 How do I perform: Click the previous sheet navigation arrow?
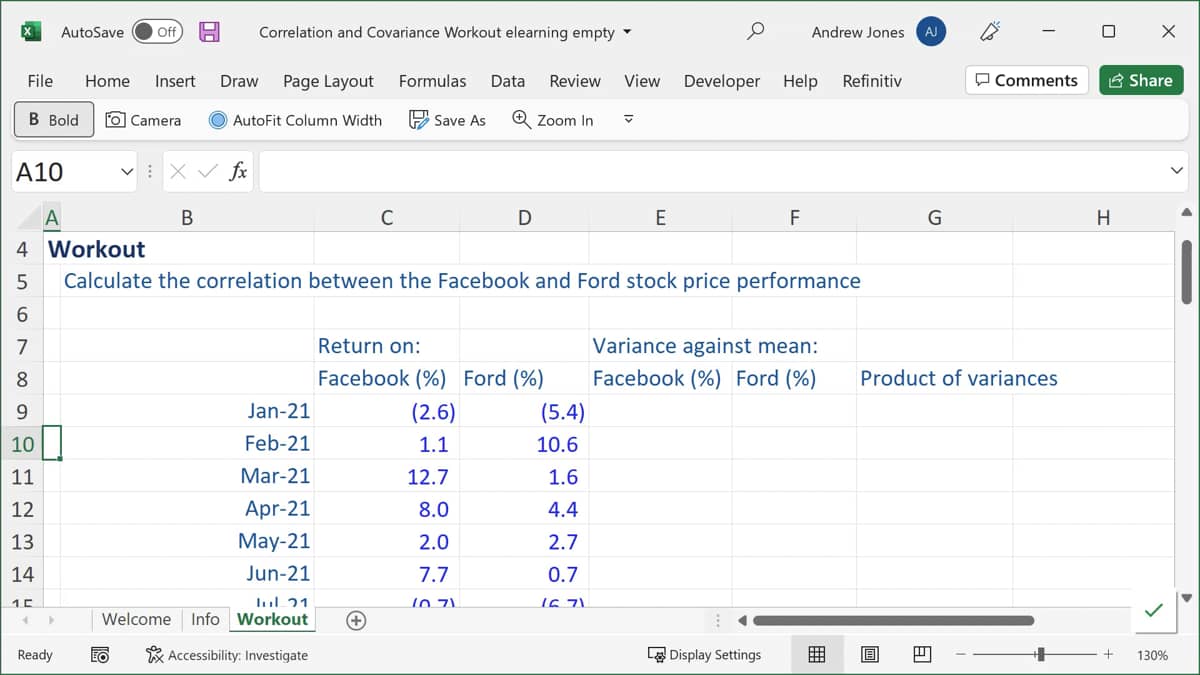24,620
